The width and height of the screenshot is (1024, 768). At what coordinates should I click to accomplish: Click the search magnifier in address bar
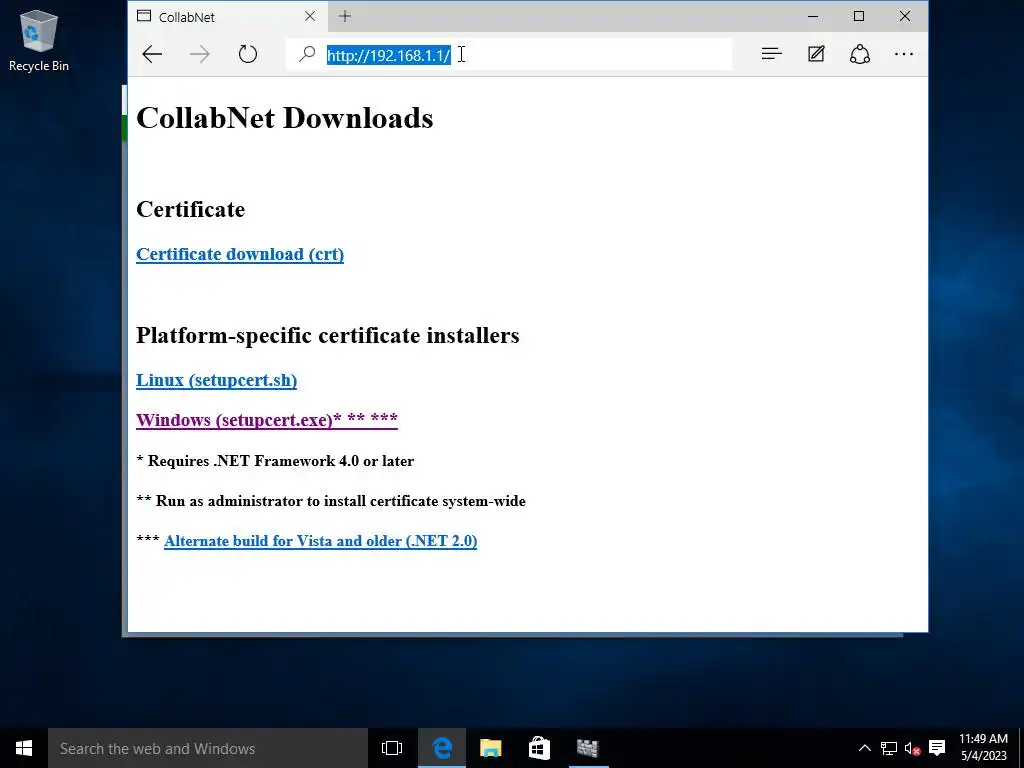pos(307,54)
